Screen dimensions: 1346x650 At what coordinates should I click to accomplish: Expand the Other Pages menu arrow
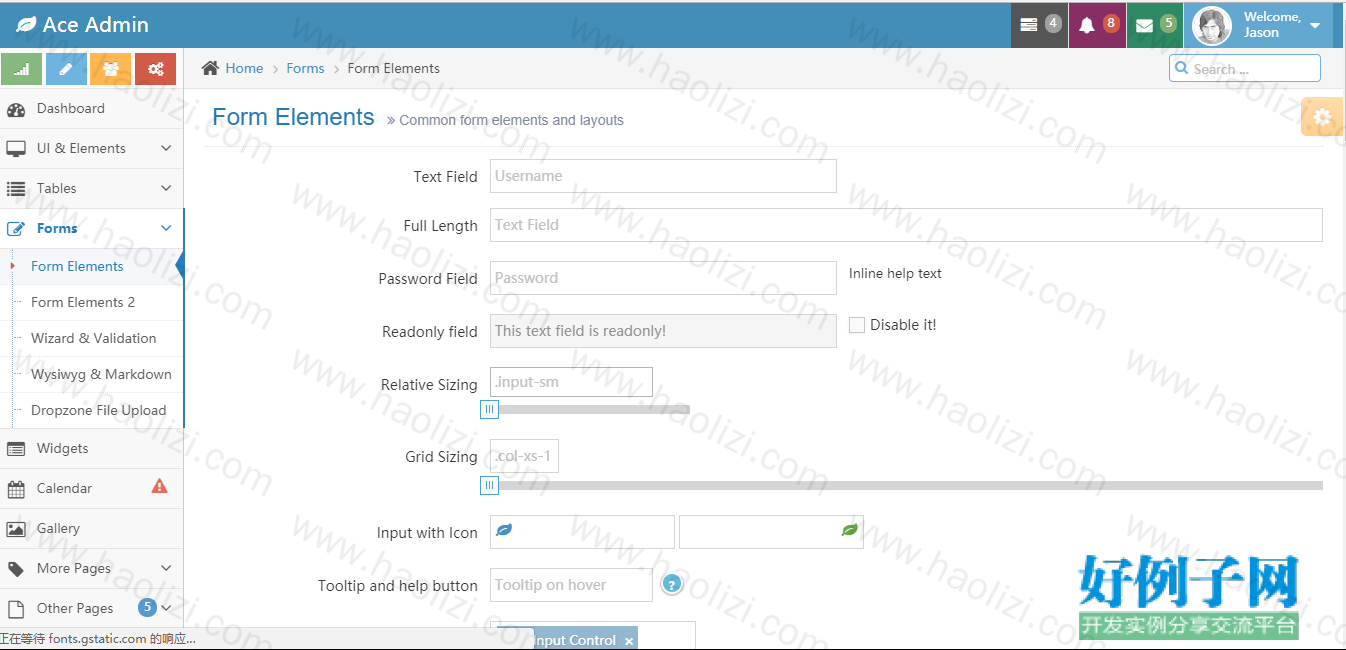click(x=166, y=608)
